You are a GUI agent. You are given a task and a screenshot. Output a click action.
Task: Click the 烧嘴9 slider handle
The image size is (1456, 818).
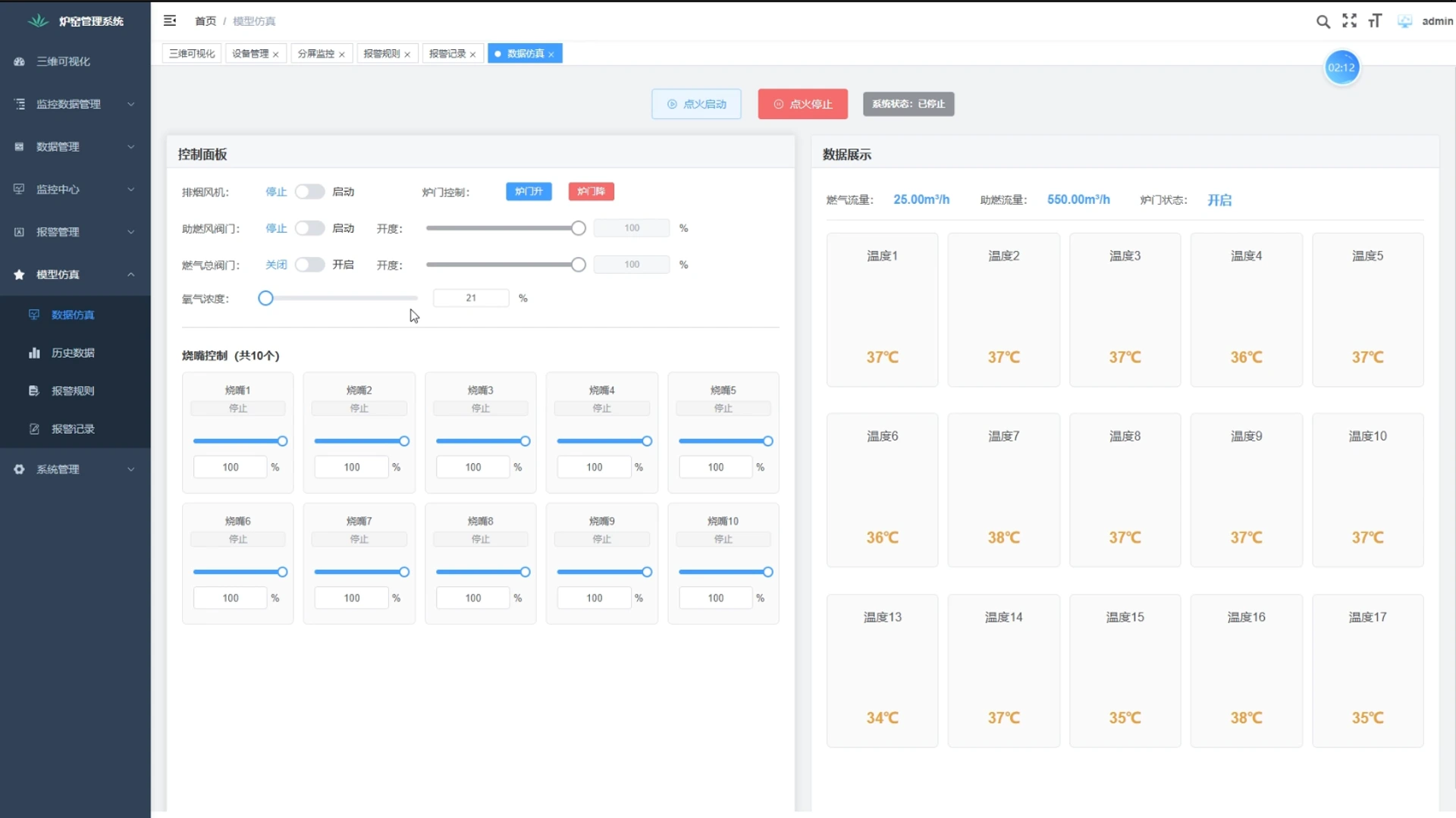click(x=647, y=572)
